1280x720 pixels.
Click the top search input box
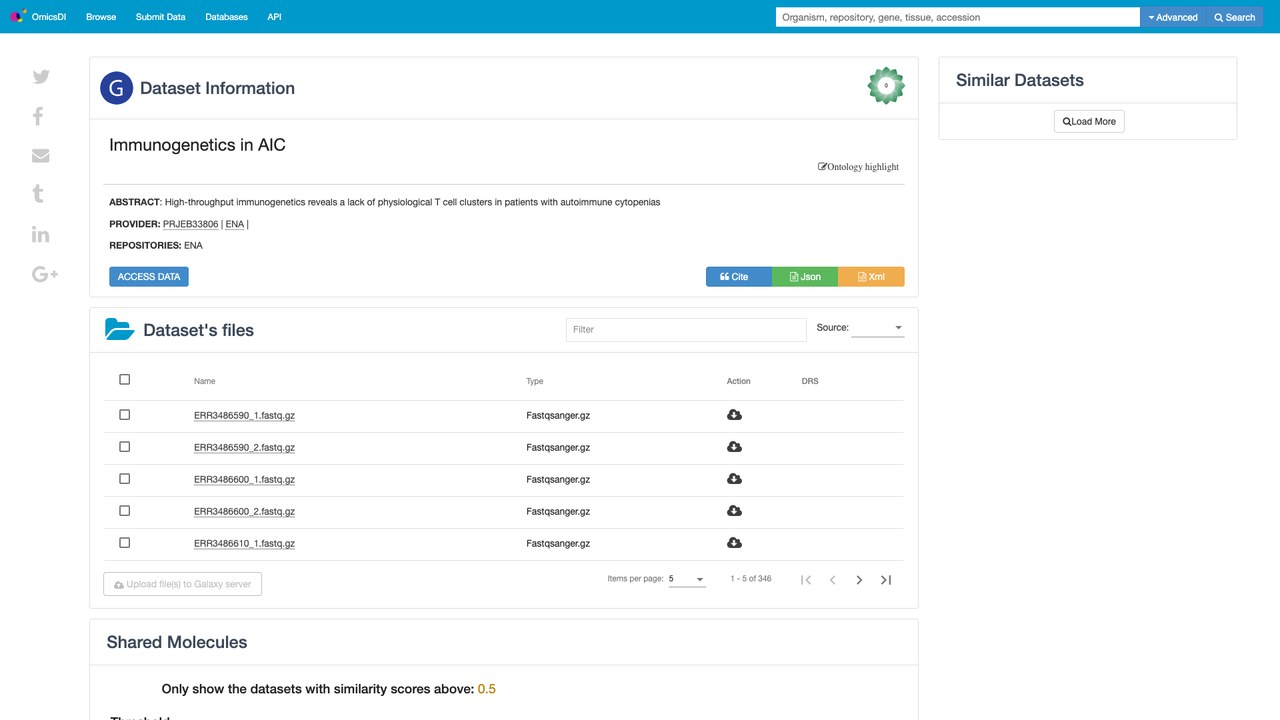[x=958, y=17]
